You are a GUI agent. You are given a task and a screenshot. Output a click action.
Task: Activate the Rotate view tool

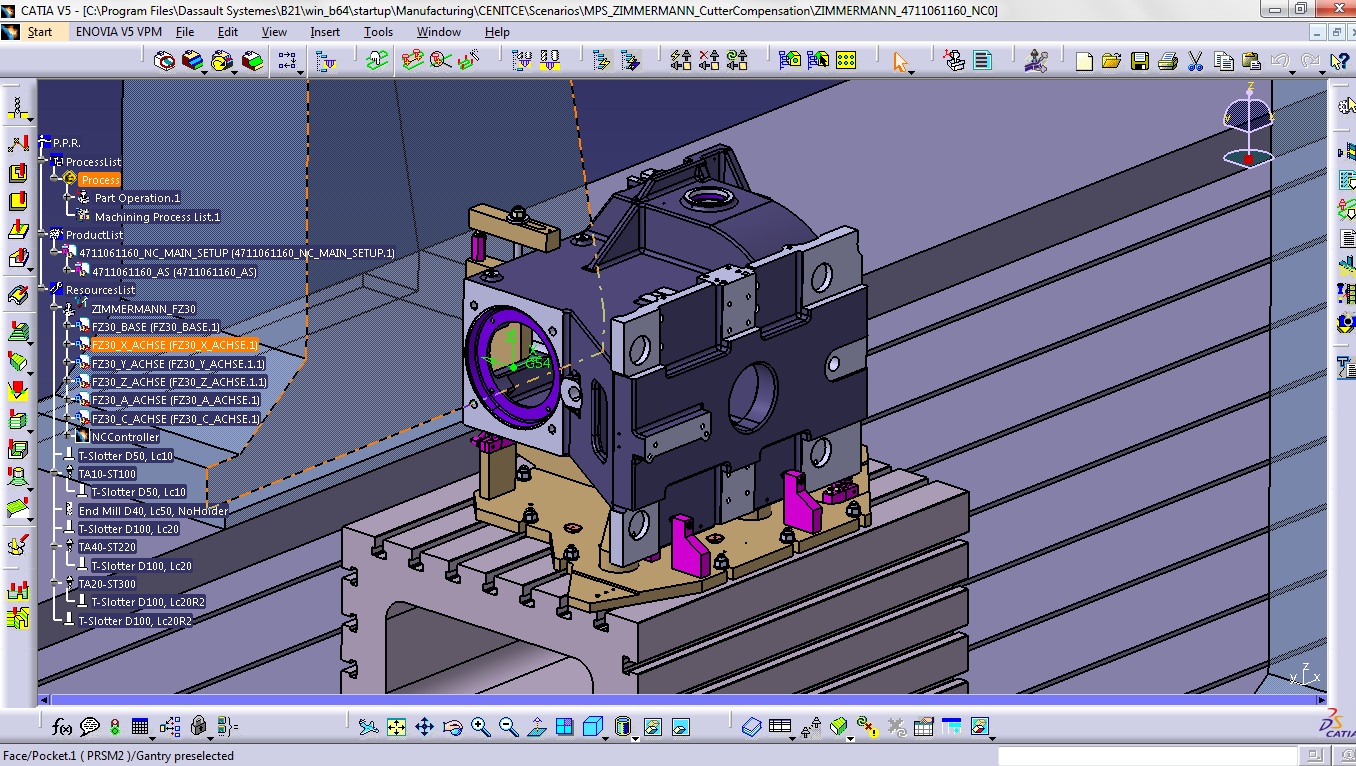pos(452,727)
